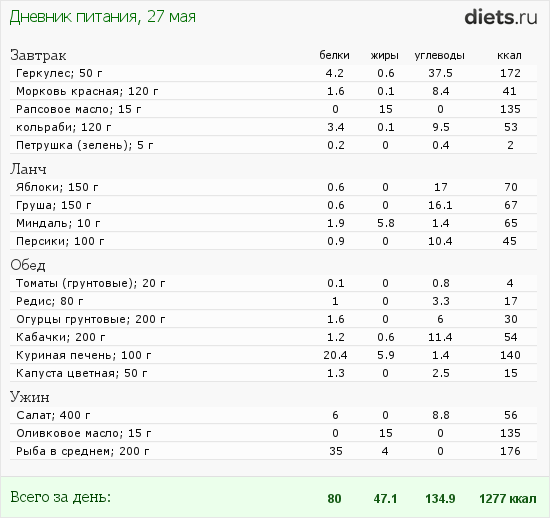550x518 pixels.
Task: Select the Рыба в среднем; 200 г row
Action: [273, 451]
